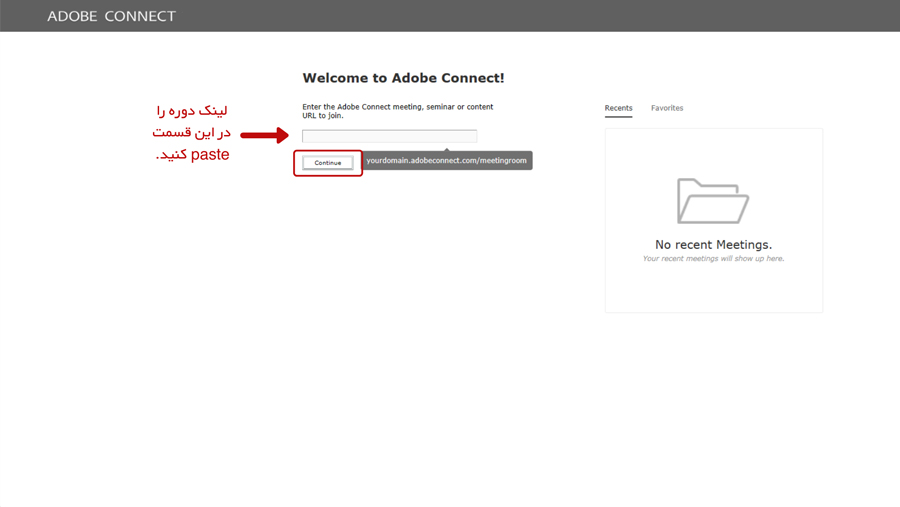Click the ADOBE CONNECT header logo
The width and height of the screenshot is (900, 507).
coord(111,16)
